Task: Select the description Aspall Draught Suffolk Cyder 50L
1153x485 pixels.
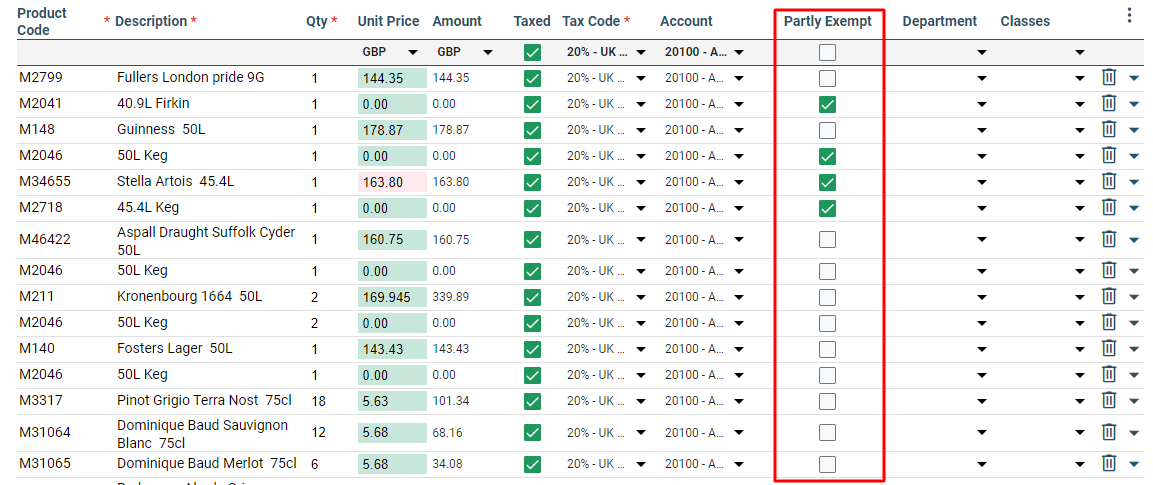Action: coord(206,240)
